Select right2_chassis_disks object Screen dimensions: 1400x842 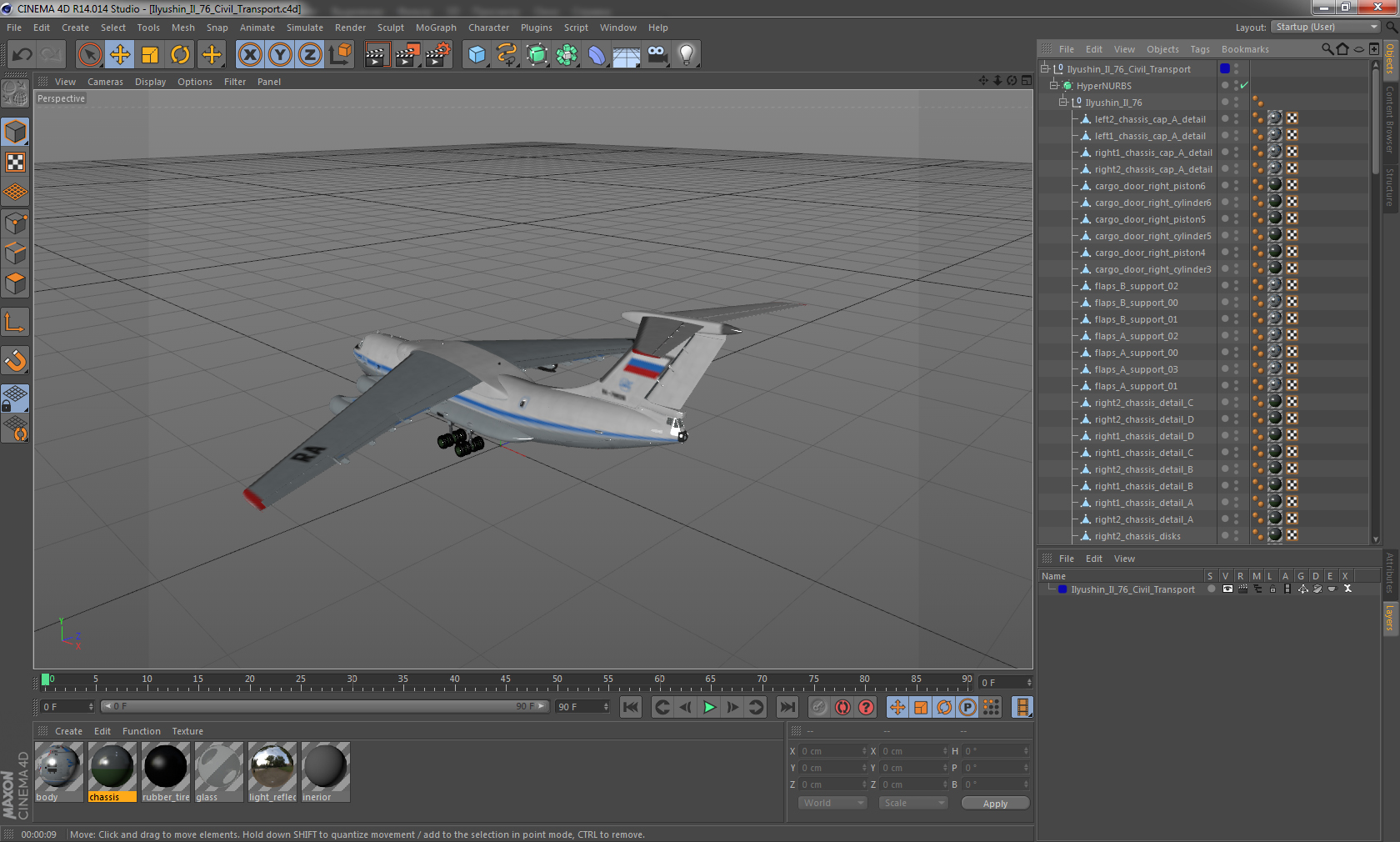(1137, 536)
